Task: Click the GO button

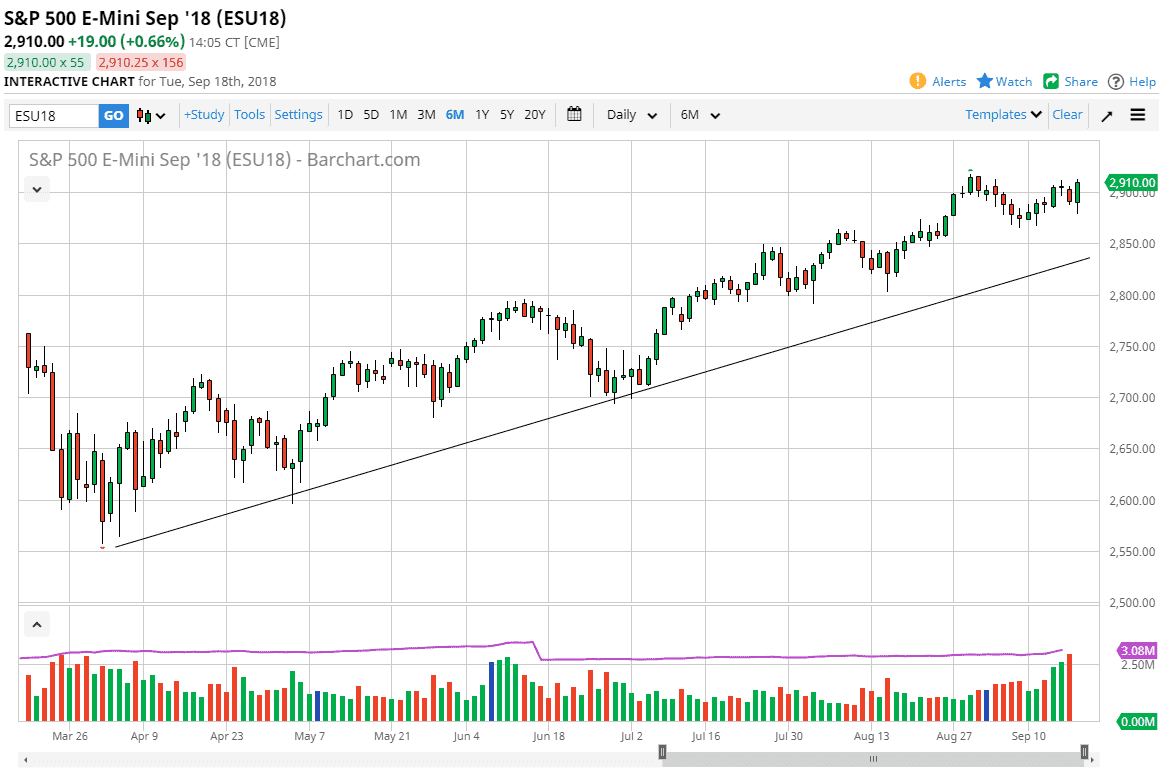Action: point(113,115)
